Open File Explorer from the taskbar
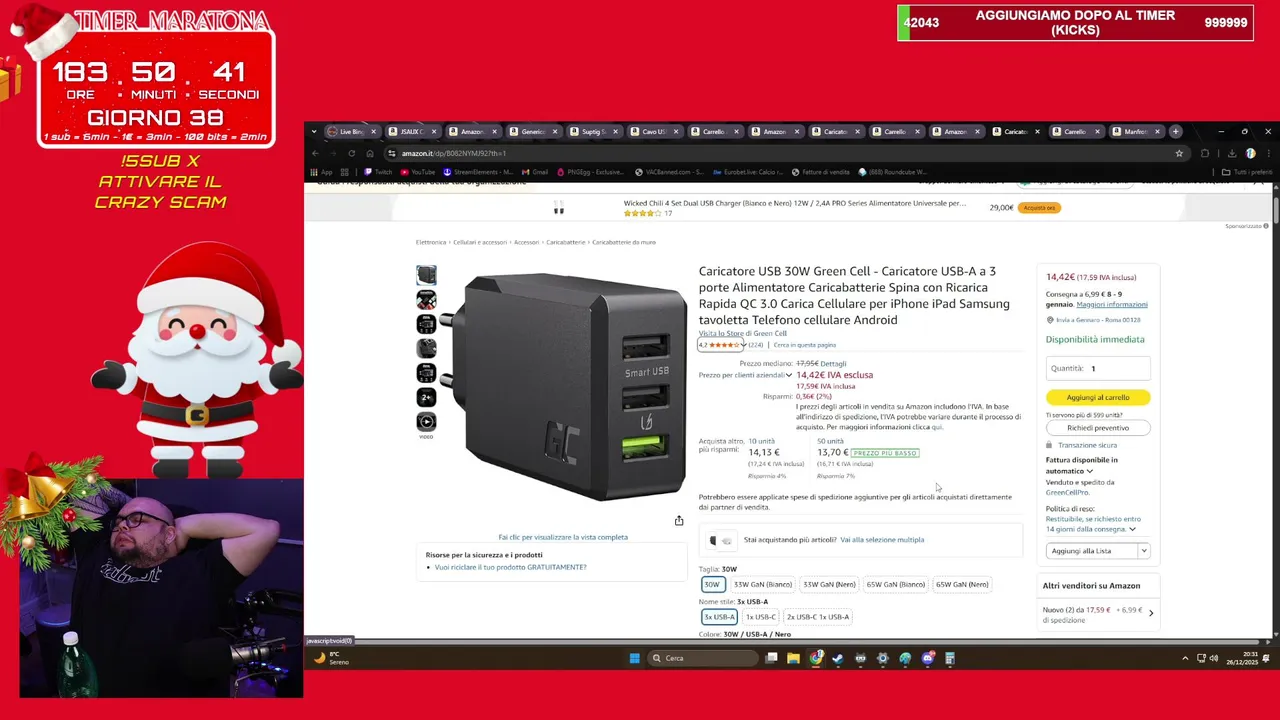1280x720 pixels. pos(793,658)
